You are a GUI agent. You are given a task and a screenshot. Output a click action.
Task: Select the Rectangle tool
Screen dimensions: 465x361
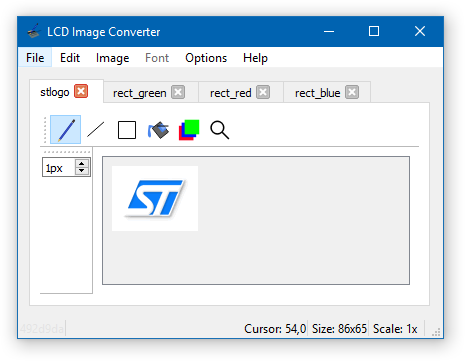[x=127, y=130]
